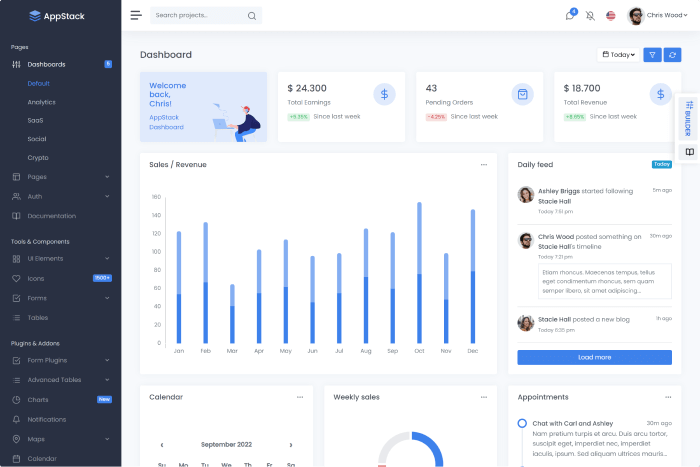
Task: Click the Forms check-square icon
Action: pyautogui.click(x=17, y=298)
